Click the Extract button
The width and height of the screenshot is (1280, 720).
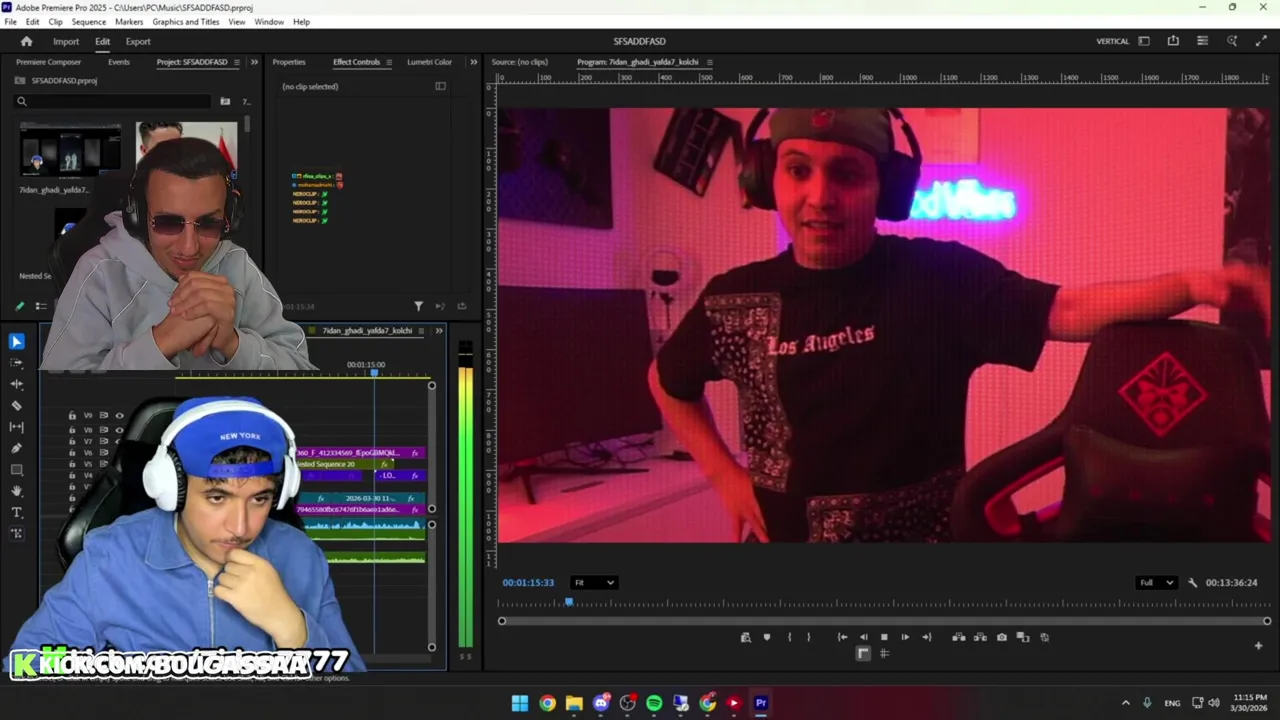point(980,637)
